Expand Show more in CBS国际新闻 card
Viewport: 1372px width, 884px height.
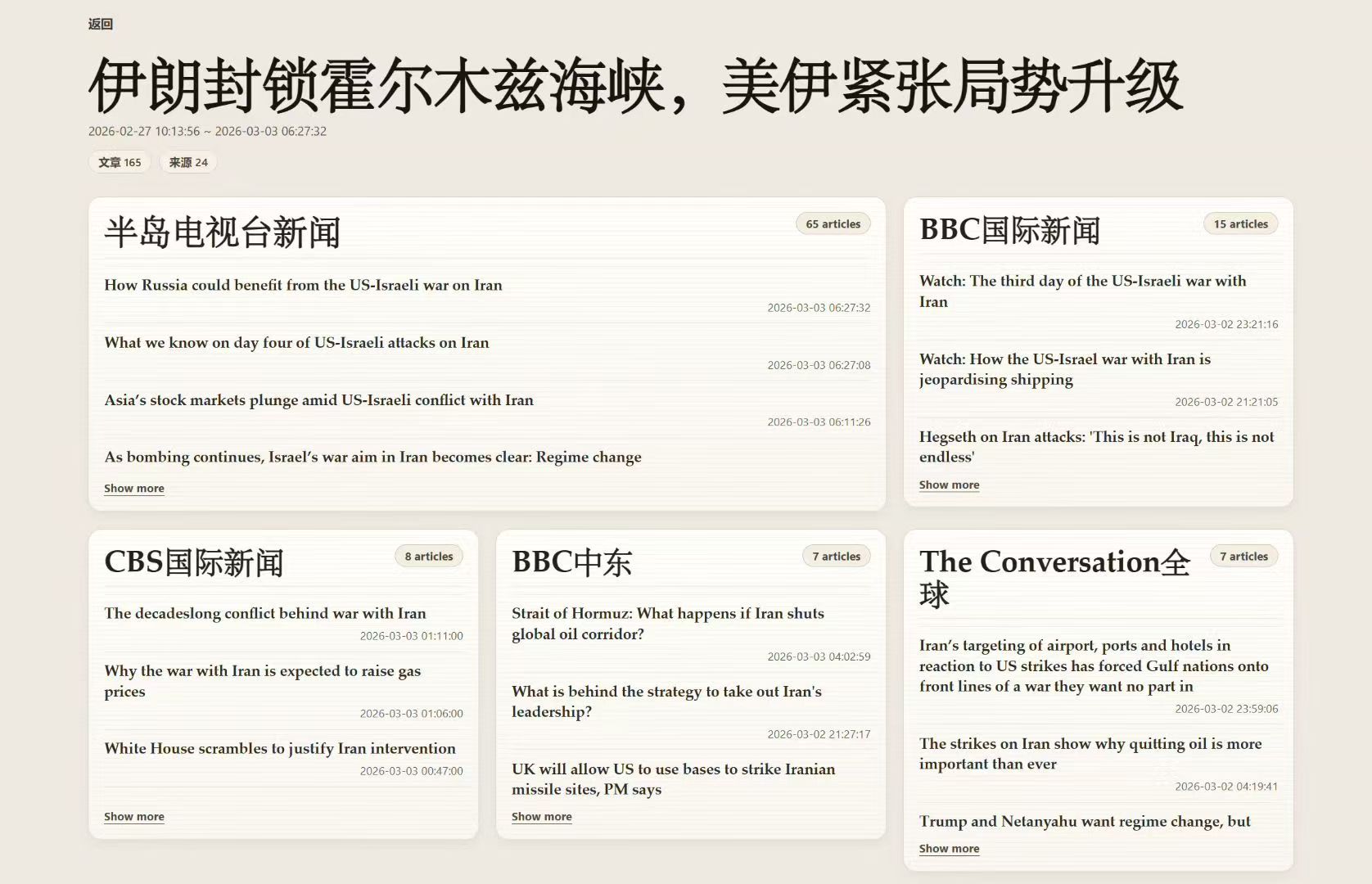(134, 816)
